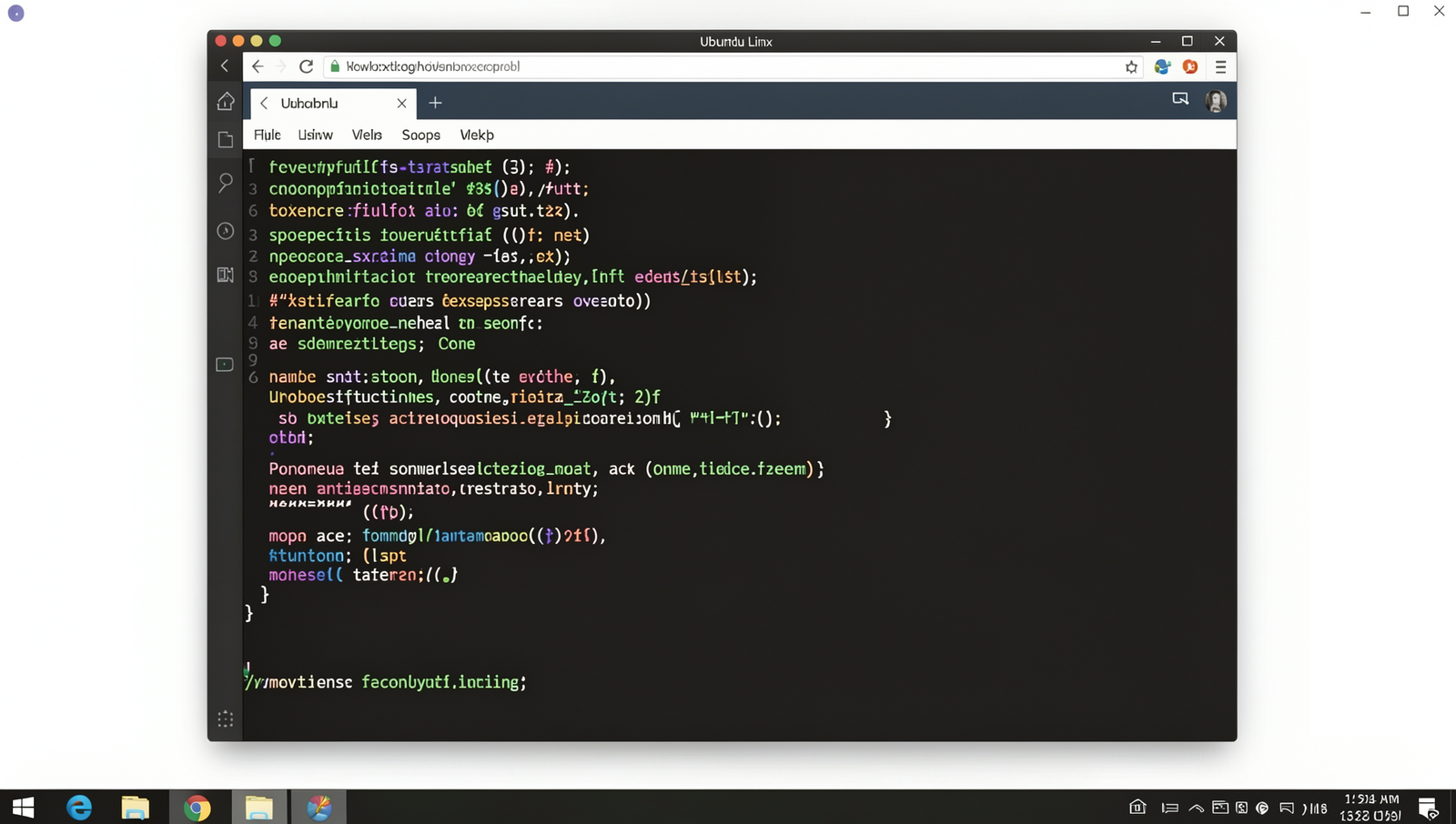The height and width of the screenshot is (824, 1456).
Task: Launch Chrome from the taskbar
Action: (x=197, y=808)
